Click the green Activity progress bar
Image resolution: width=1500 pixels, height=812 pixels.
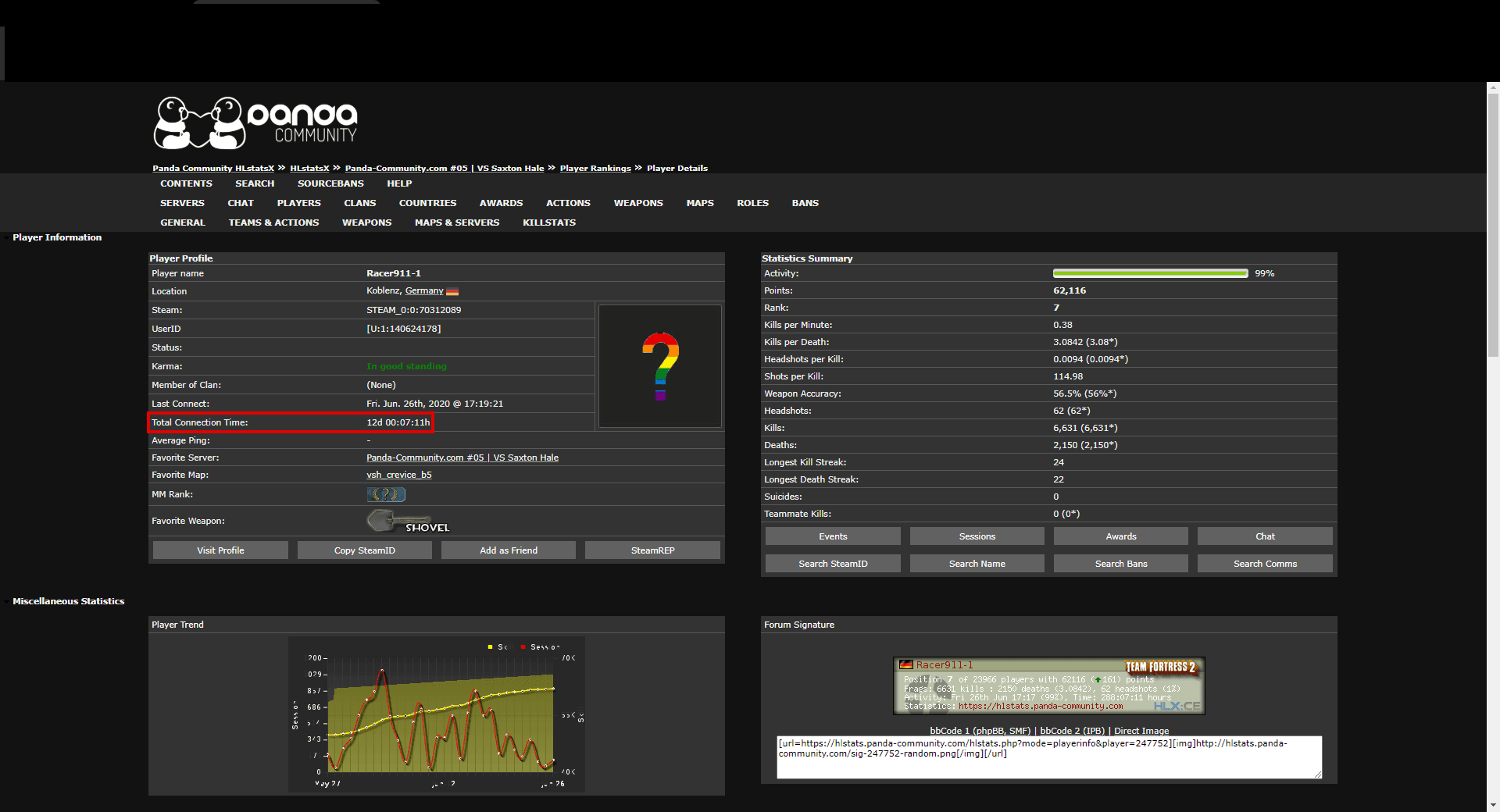[1150, 273]
